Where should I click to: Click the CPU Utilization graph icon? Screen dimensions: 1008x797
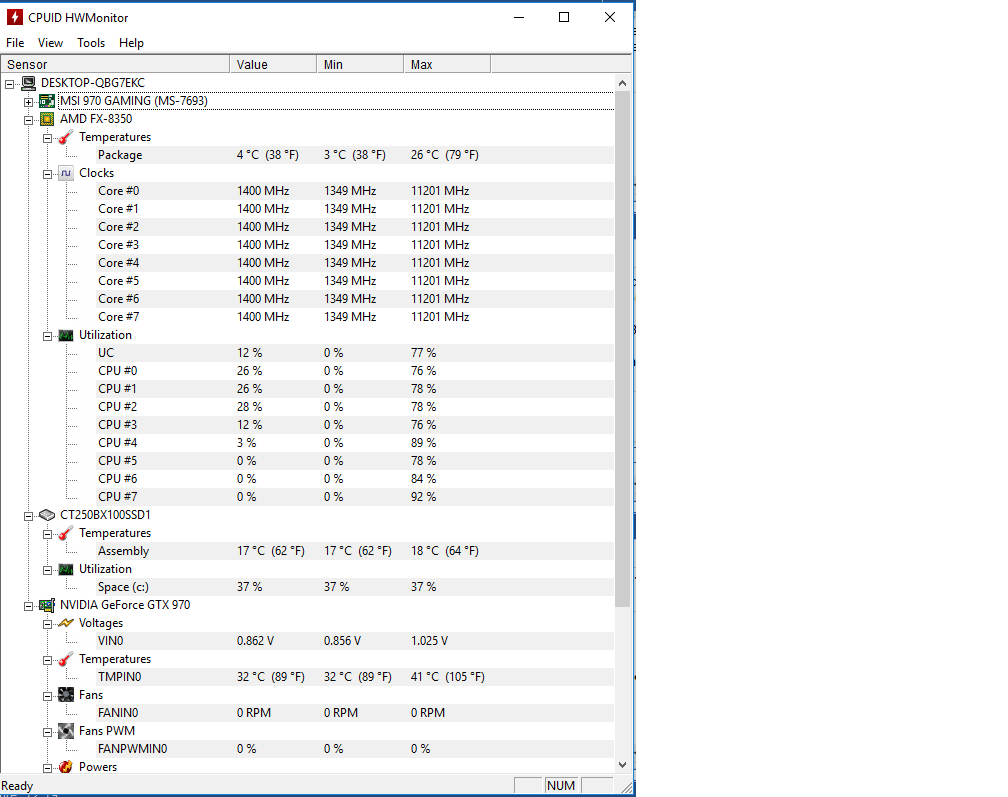66,335
